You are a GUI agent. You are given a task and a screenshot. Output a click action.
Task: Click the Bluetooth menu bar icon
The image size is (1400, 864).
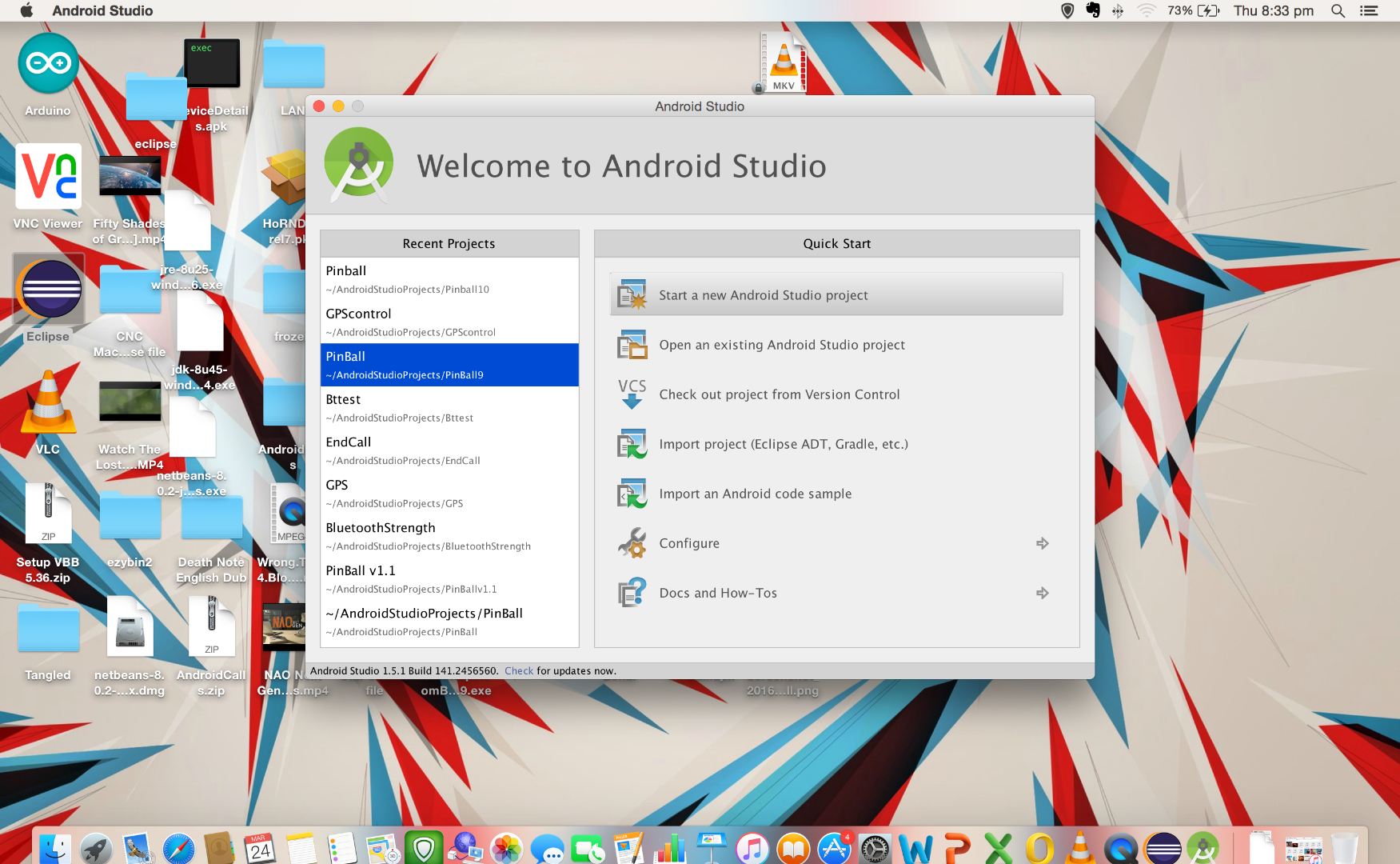coord(1118,10)
